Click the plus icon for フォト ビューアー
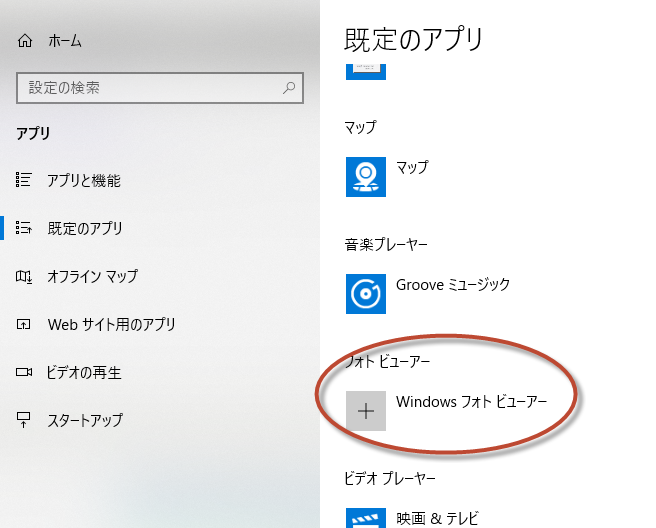The image size is (656, 528). (x=366, y=411)
